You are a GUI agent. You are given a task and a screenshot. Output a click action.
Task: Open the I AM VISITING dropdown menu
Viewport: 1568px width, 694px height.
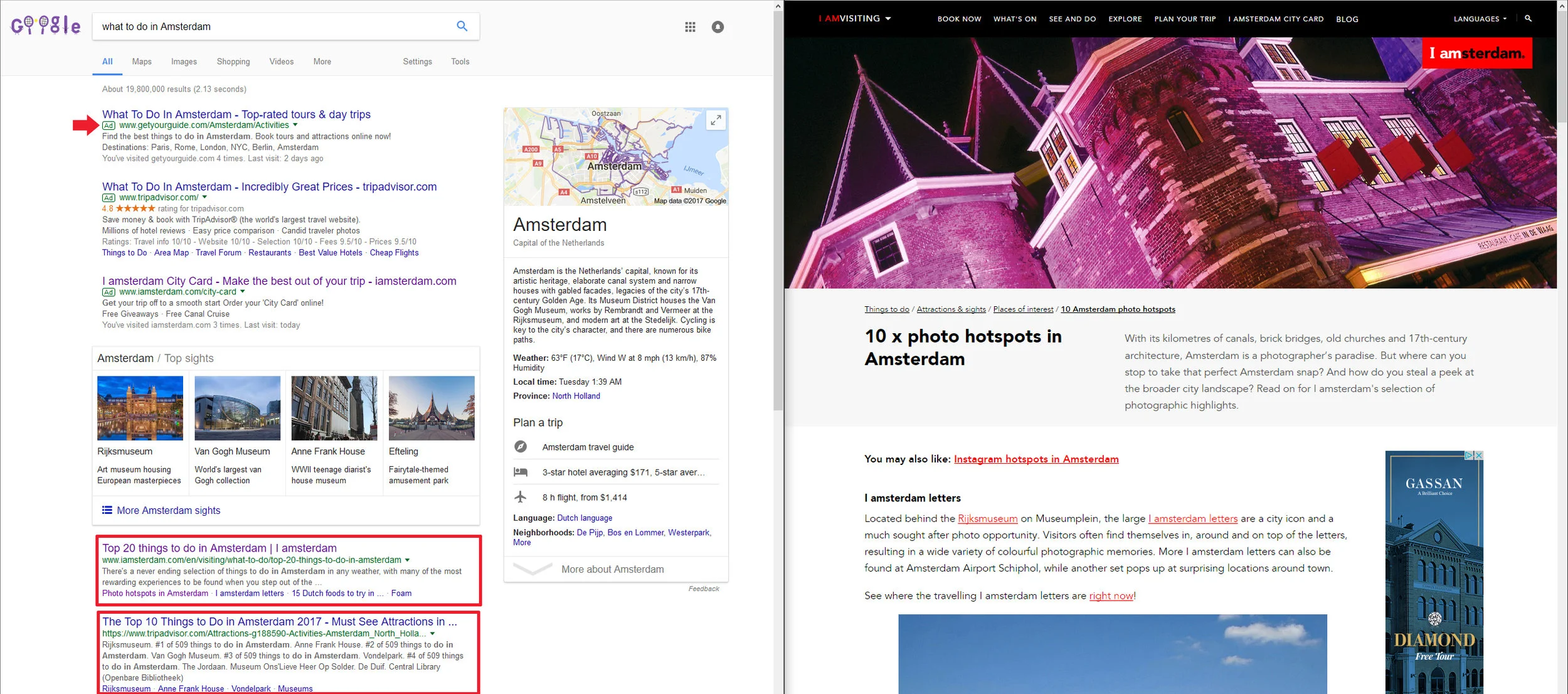pos(855,19)
